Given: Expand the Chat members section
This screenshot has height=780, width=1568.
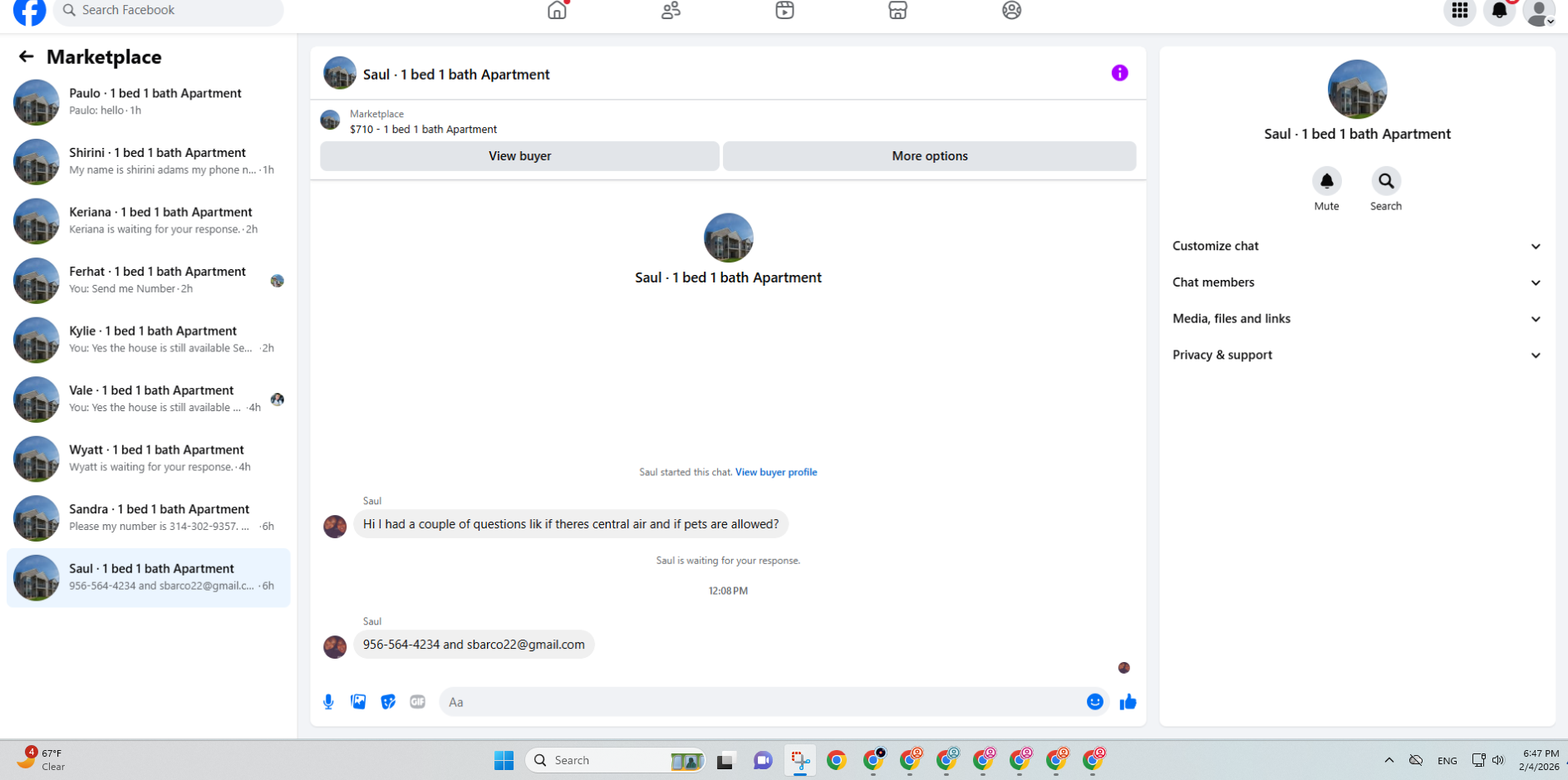Looking at the screenshot, I should click(1357, 282).
